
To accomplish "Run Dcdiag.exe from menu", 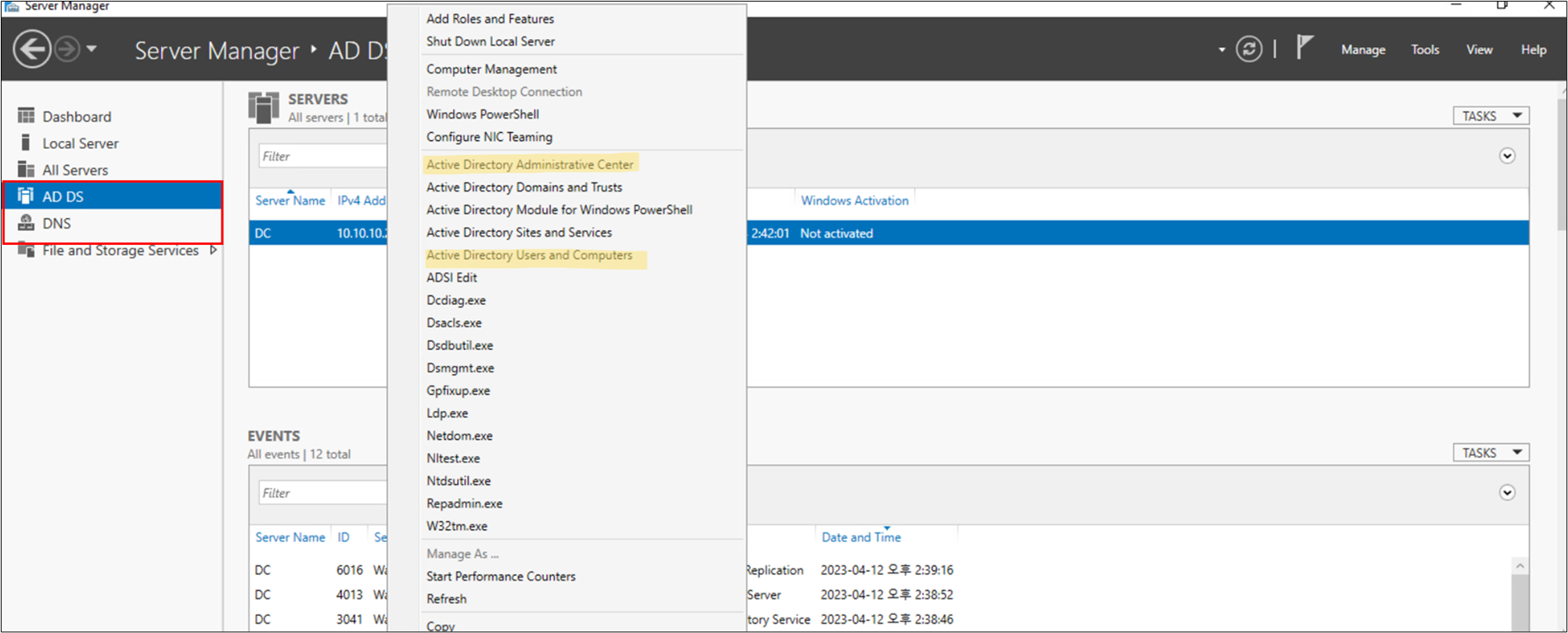I will coord(456,300).
